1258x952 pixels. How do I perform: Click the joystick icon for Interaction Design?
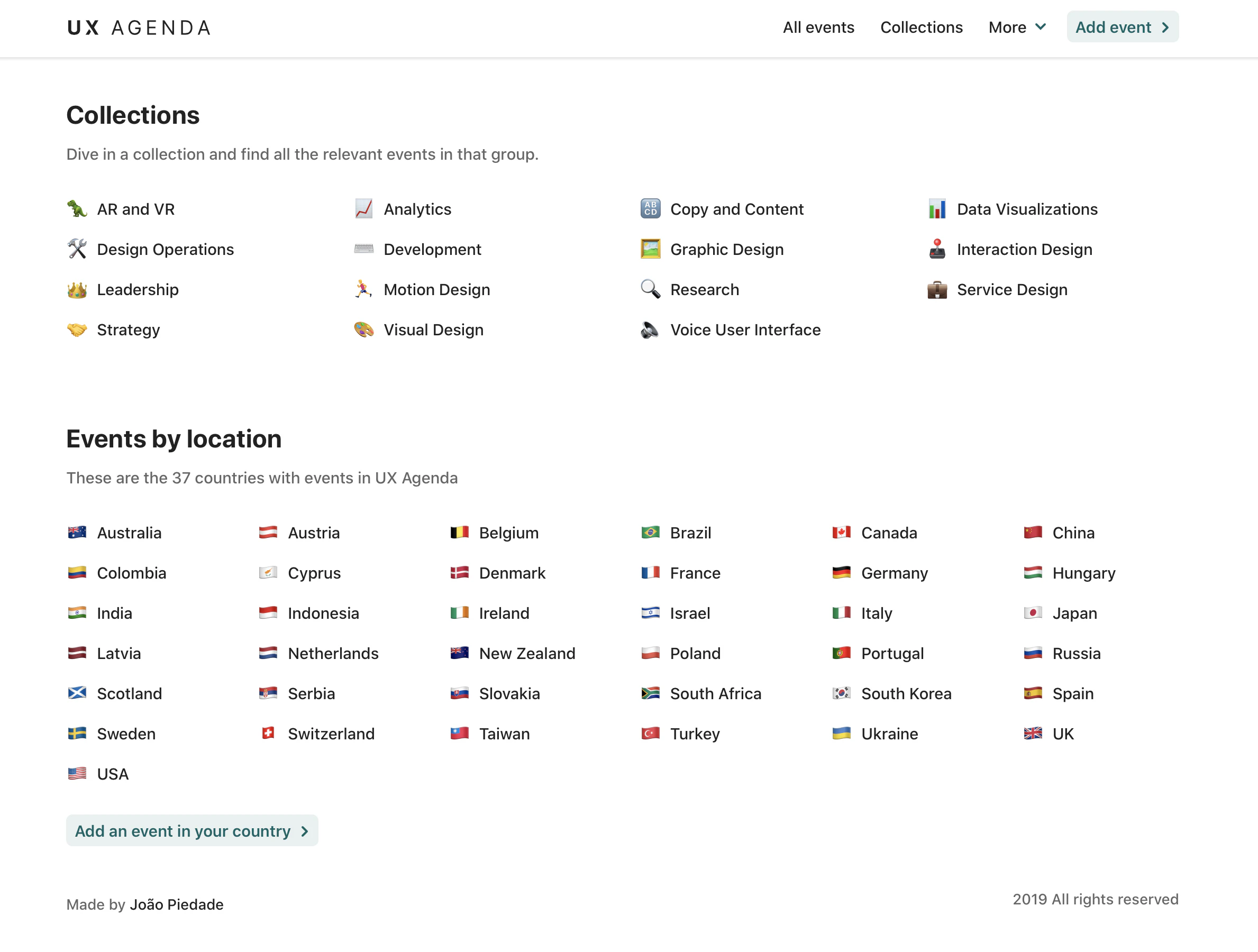[937, 249]
